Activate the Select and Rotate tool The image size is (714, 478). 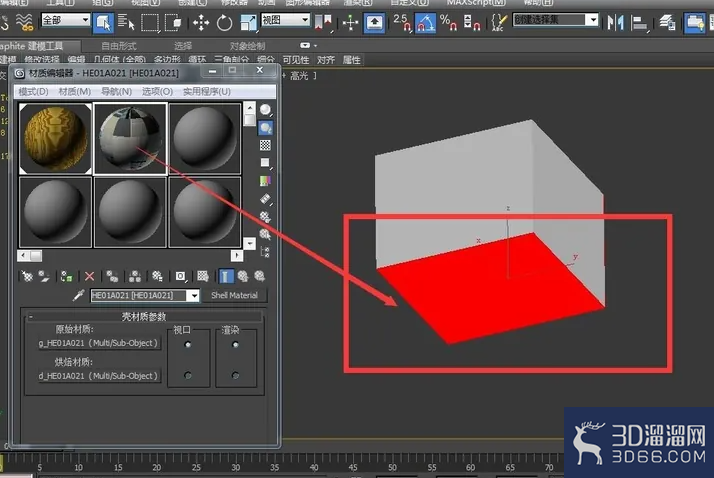point(224,22)
